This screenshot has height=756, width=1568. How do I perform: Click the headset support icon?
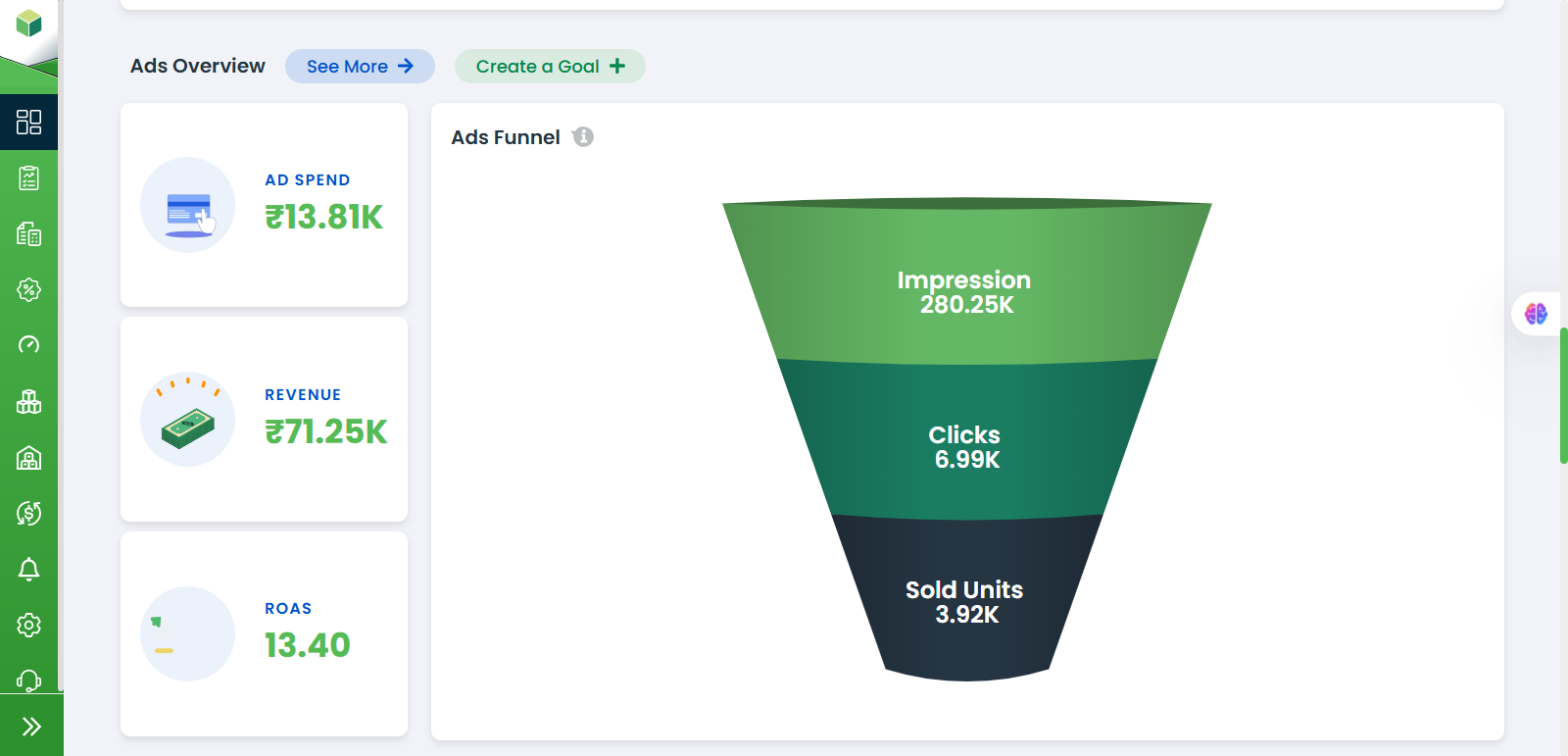(x=28, y=680)
